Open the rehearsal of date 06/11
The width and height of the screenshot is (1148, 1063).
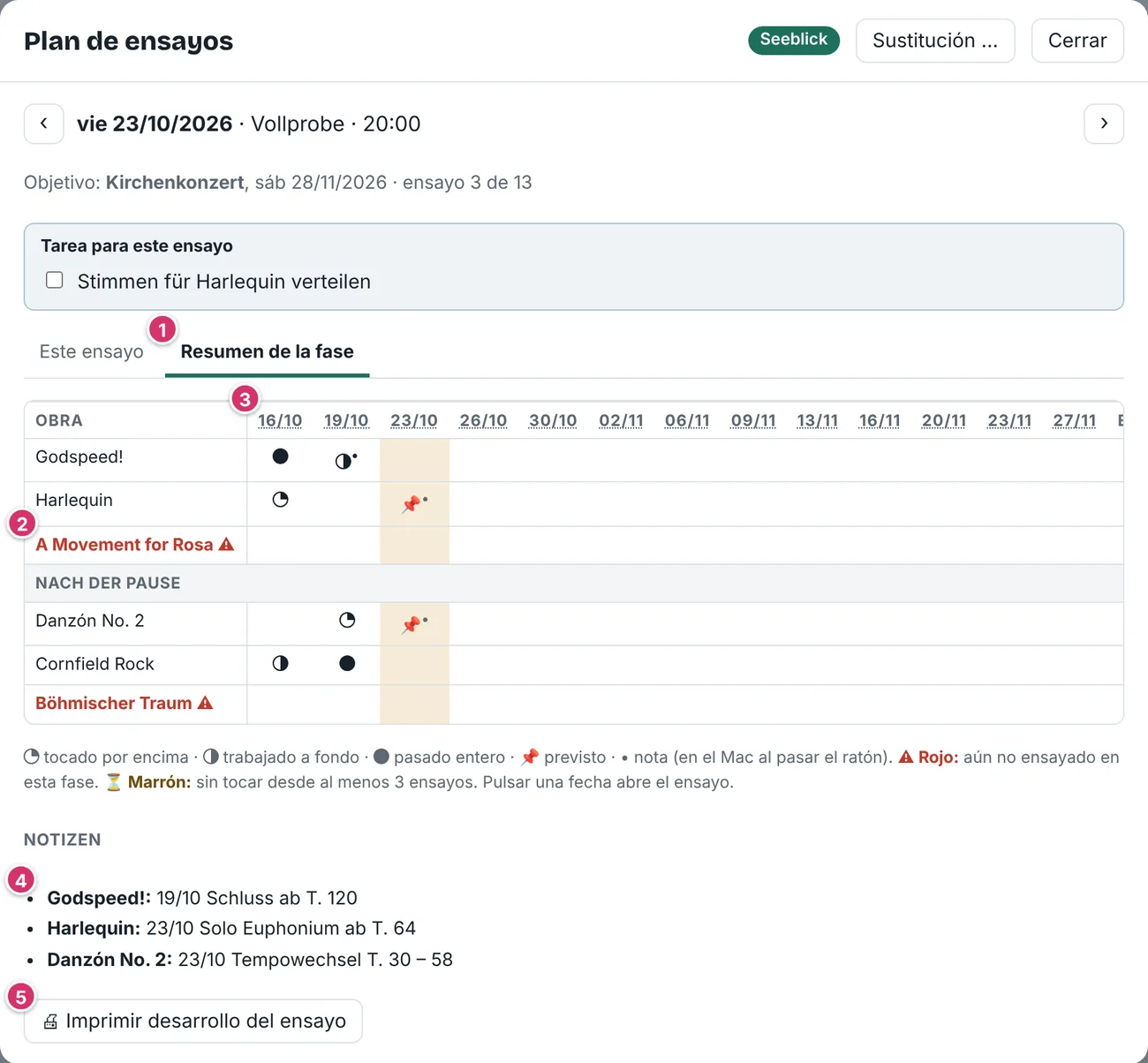(x=687, y=420)
